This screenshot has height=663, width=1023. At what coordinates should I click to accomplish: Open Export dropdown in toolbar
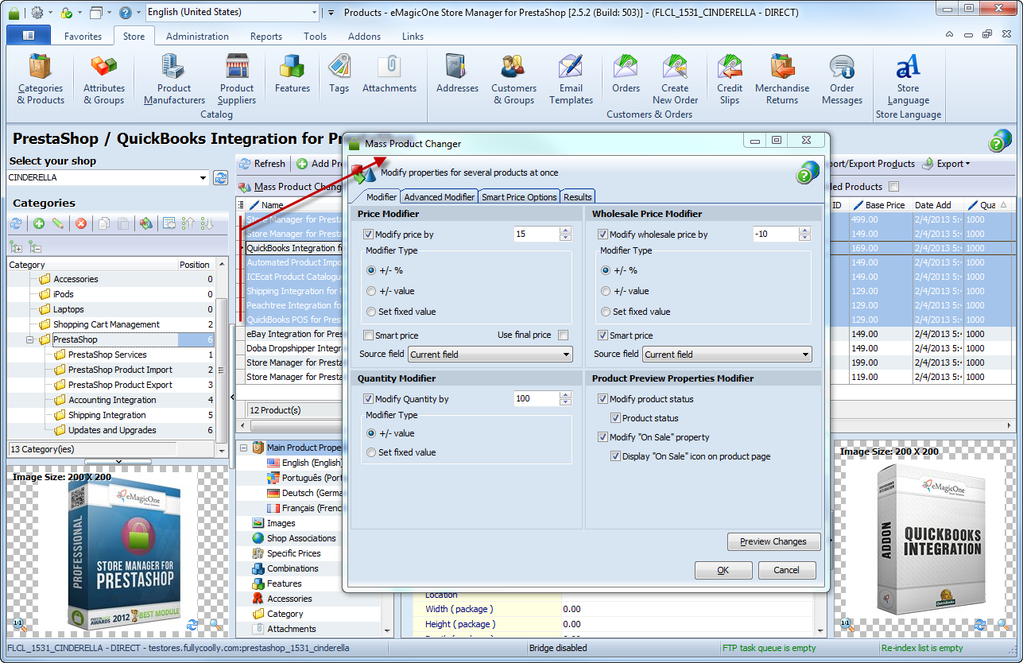pyautogui.click(x=947, y=164)
